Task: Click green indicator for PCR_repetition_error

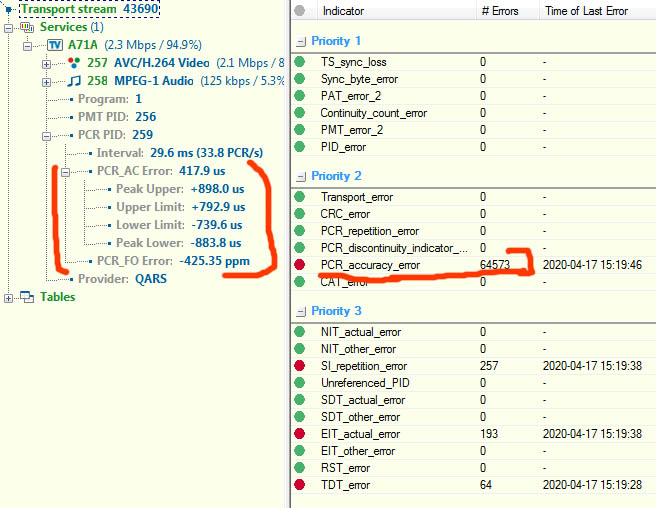Action: [300, 231]
